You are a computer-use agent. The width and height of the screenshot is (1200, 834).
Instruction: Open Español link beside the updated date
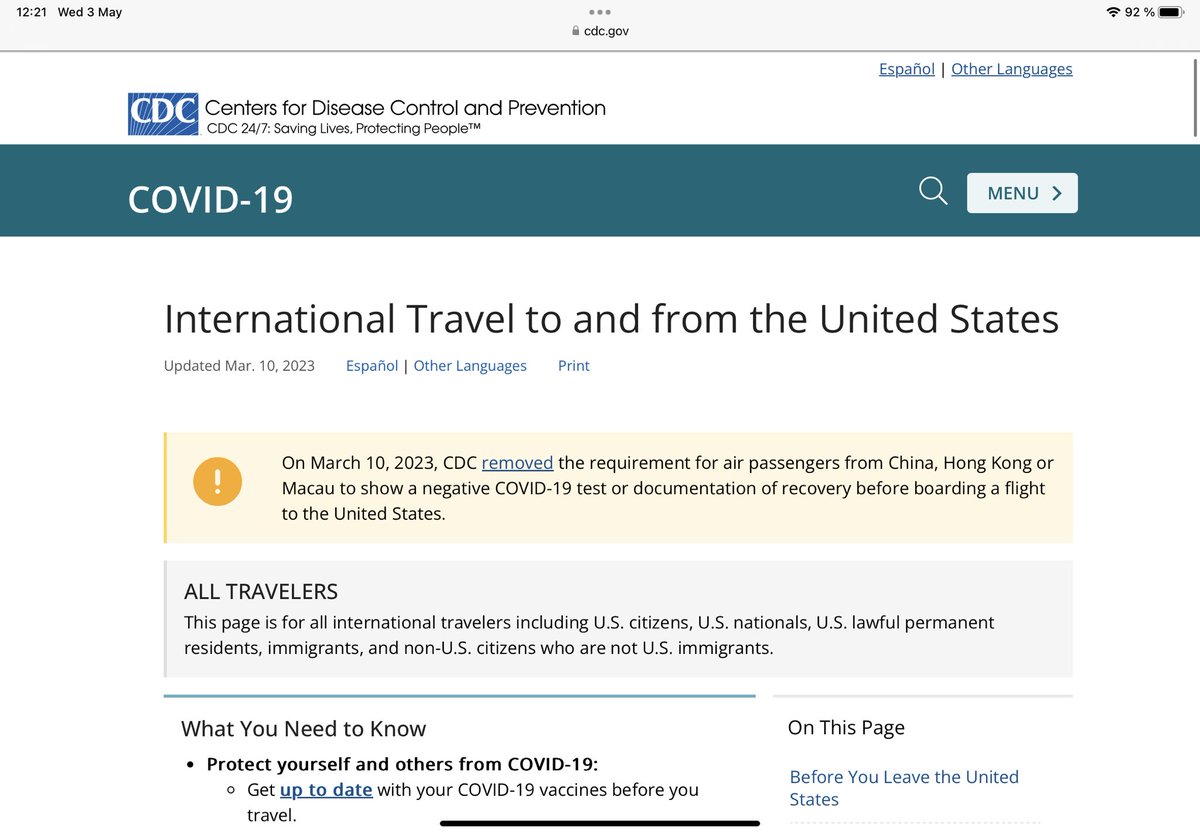pos(372,366)
